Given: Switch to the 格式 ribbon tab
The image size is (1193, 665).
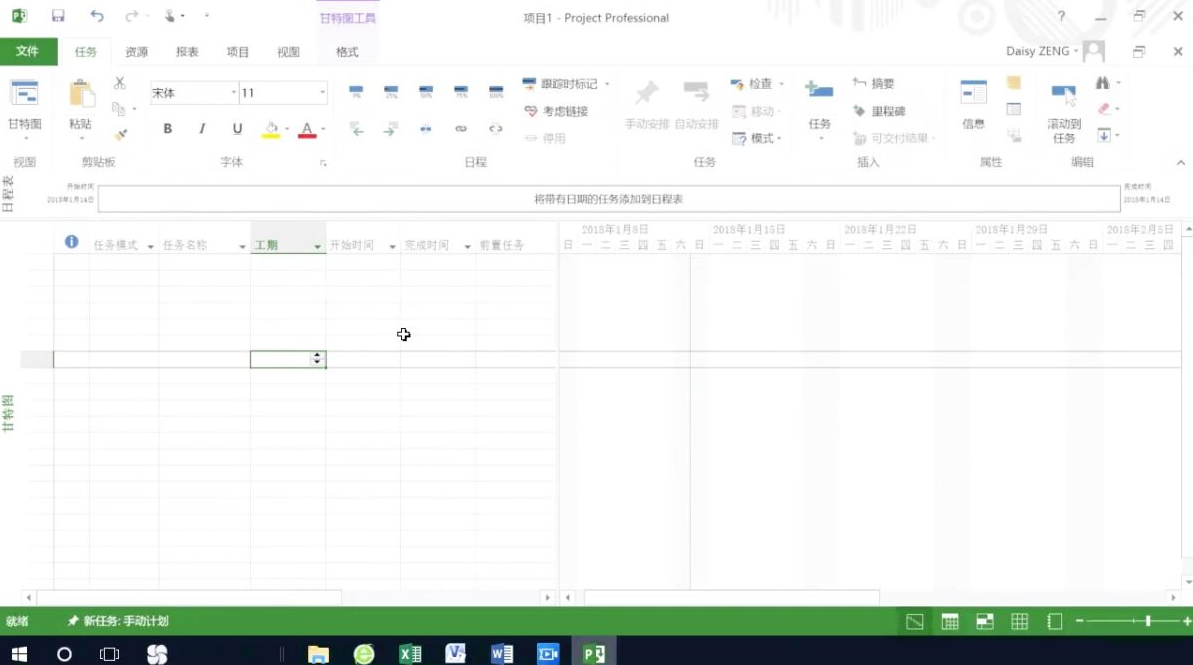Looking at the screenshot, I should click(347, 52).
